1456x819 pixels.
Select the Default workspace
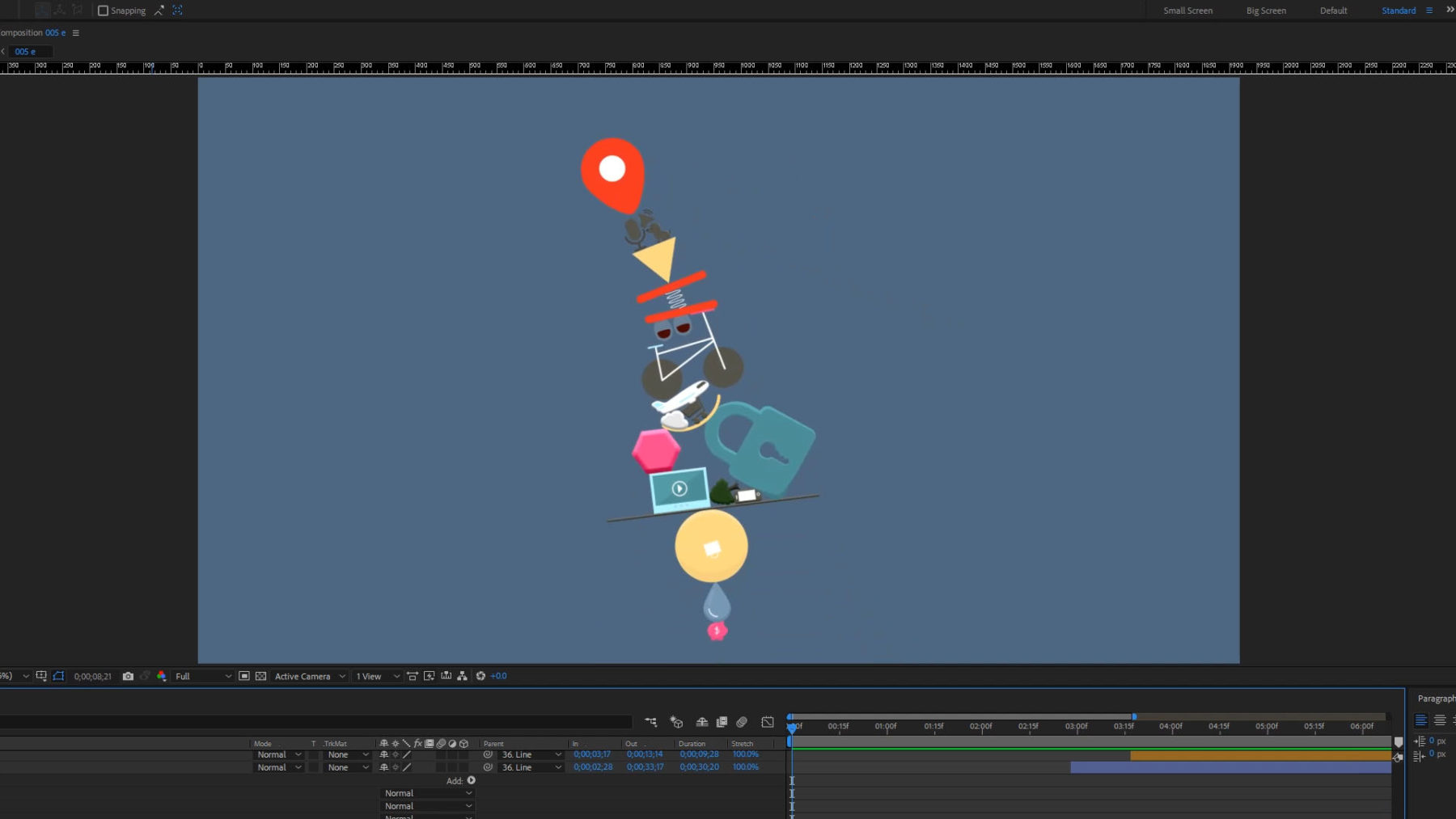tap(1333, 11)
